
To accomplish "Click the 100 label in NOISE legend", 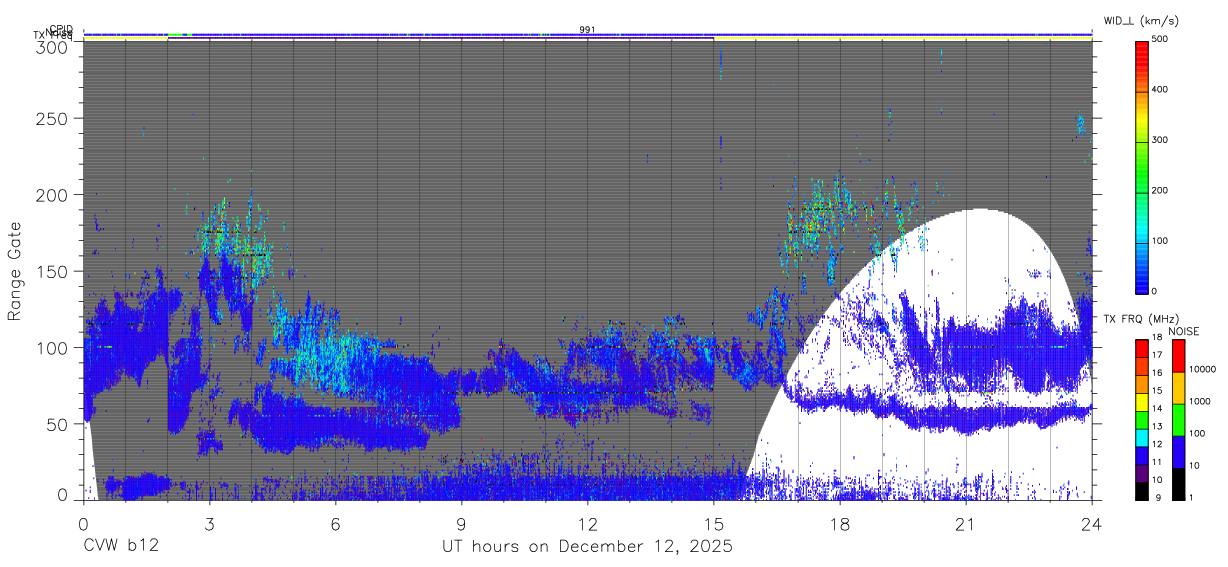I will (1197, 433).
